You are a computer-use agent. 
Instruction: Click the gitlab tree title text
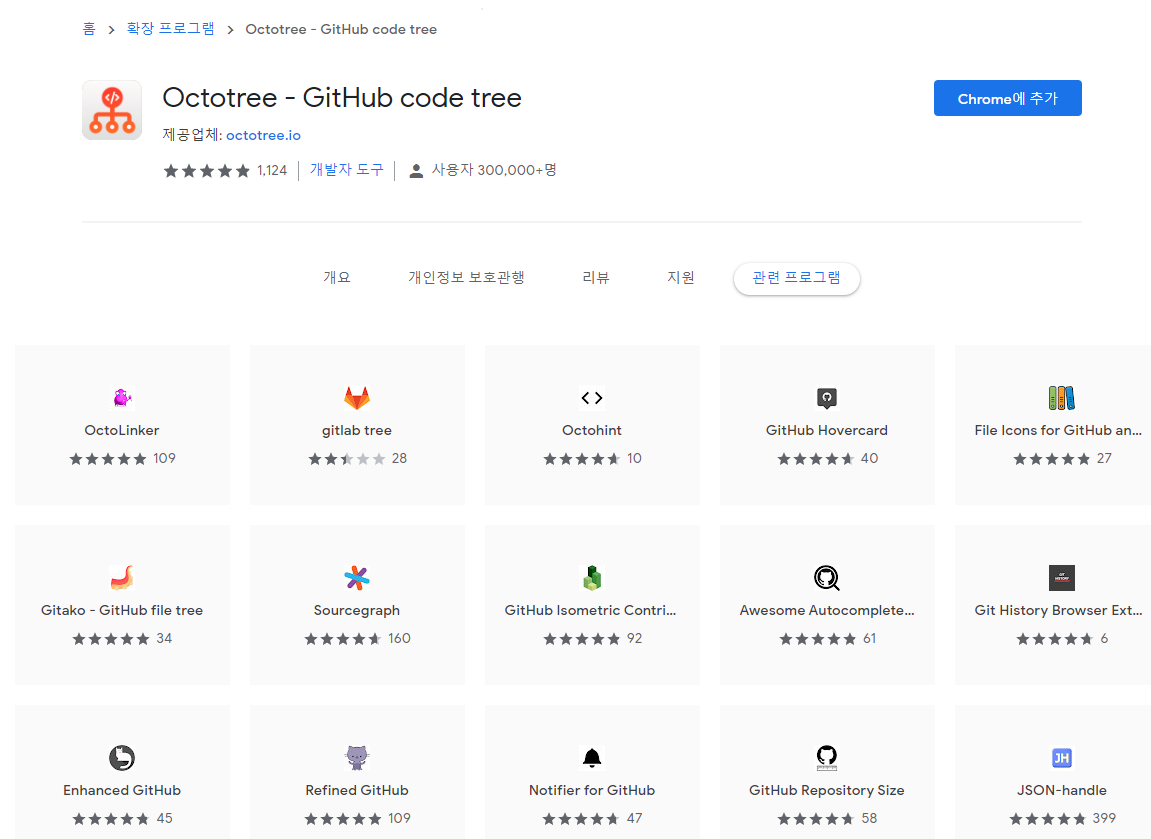(x=357, y=430)
